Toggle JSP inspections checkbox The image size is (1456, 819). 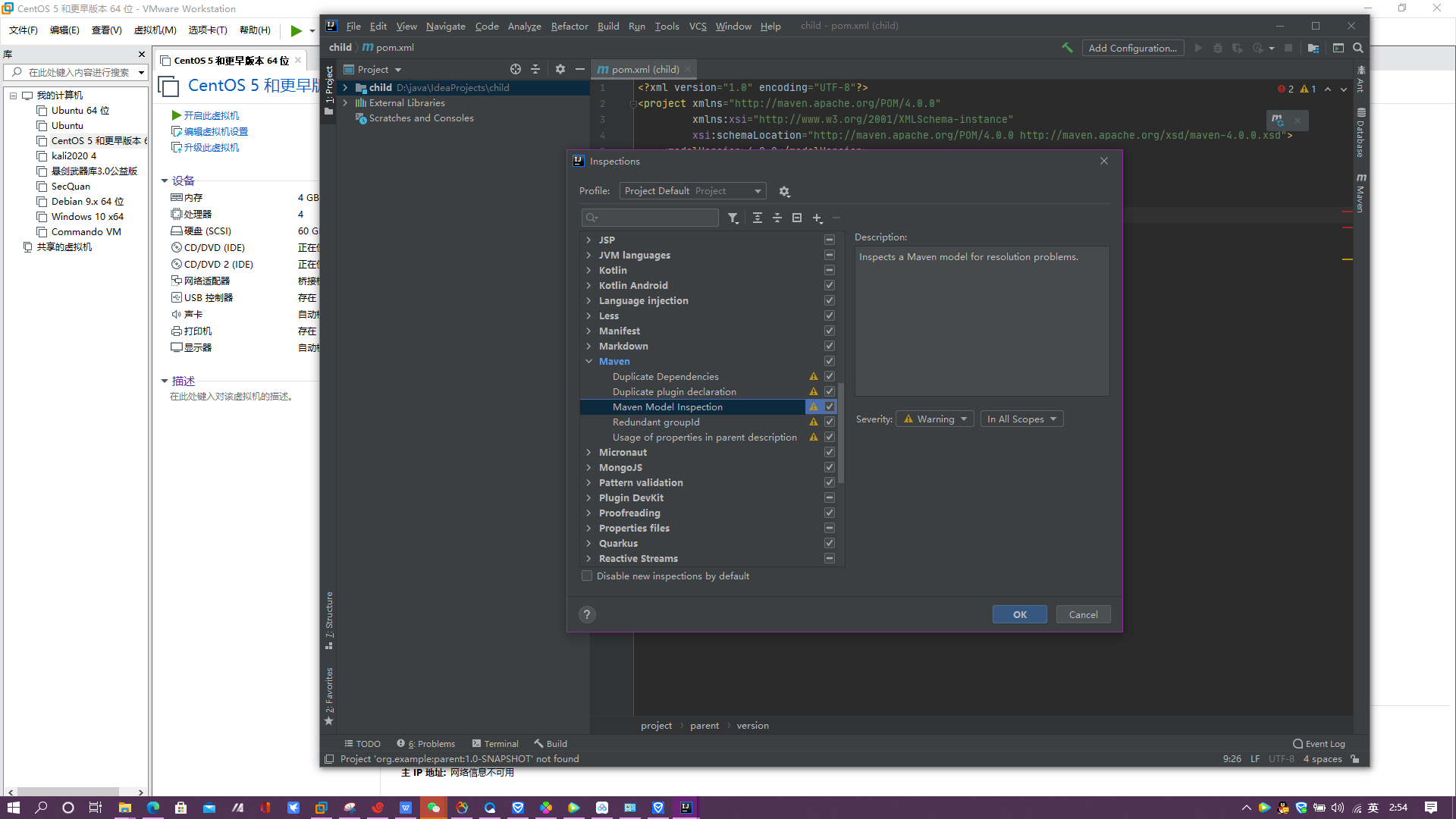(x=830, y=240)
